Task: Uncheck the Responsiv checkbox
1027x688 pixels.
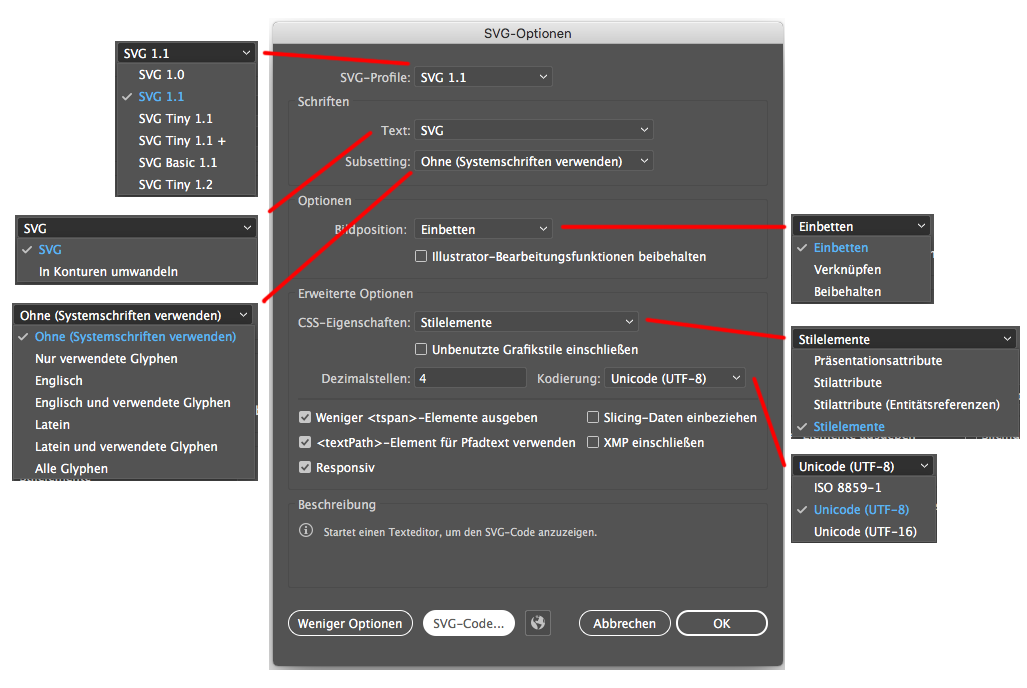Action: click(x=305, y=467)
